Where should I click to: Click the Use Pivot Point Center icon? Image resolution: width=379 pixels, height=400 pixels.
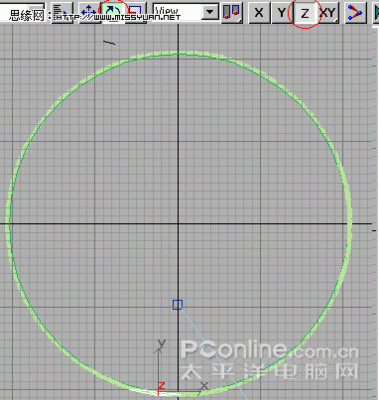232,13
